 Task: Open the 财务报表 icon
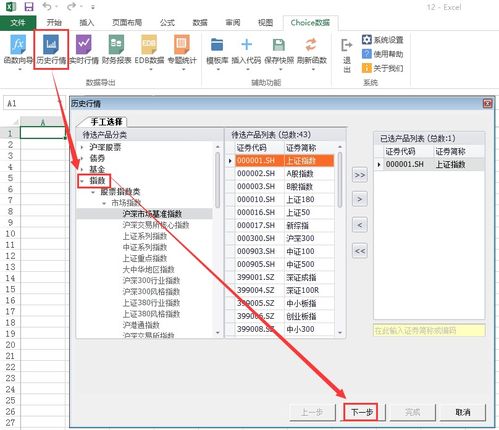[x=116, y=44]
